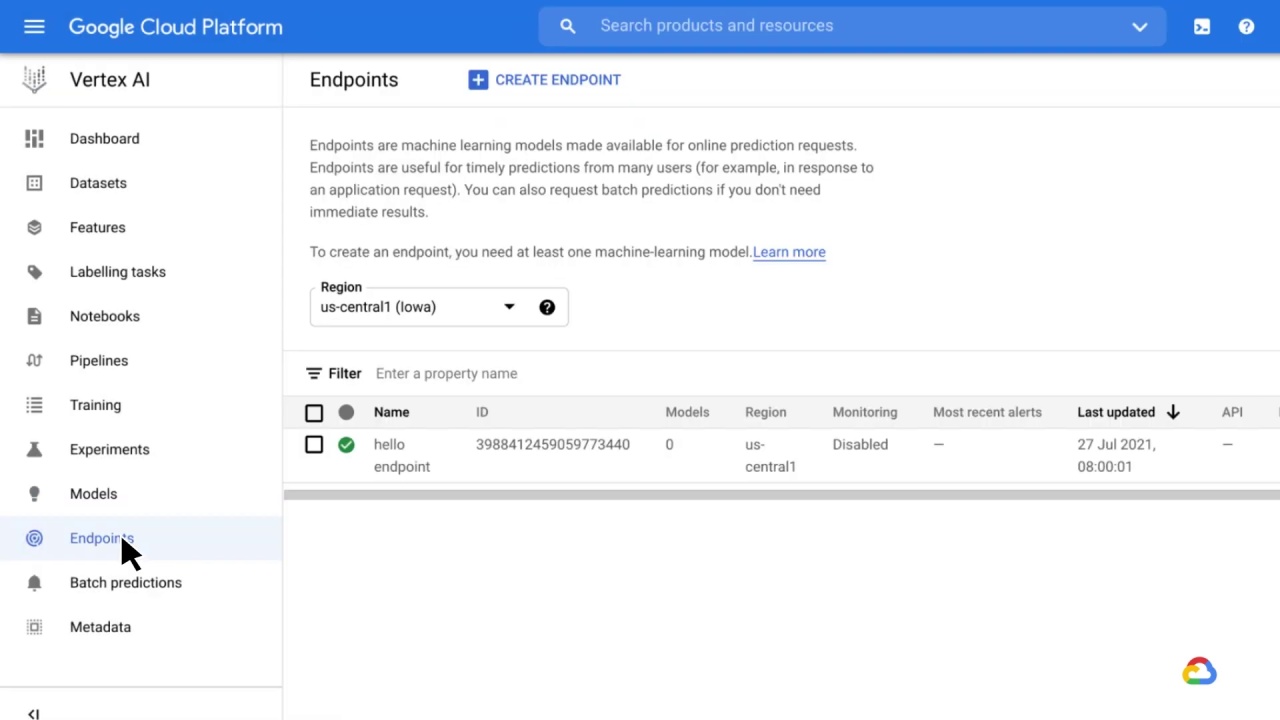Click the Experiments flask icon

click(34, 449)
